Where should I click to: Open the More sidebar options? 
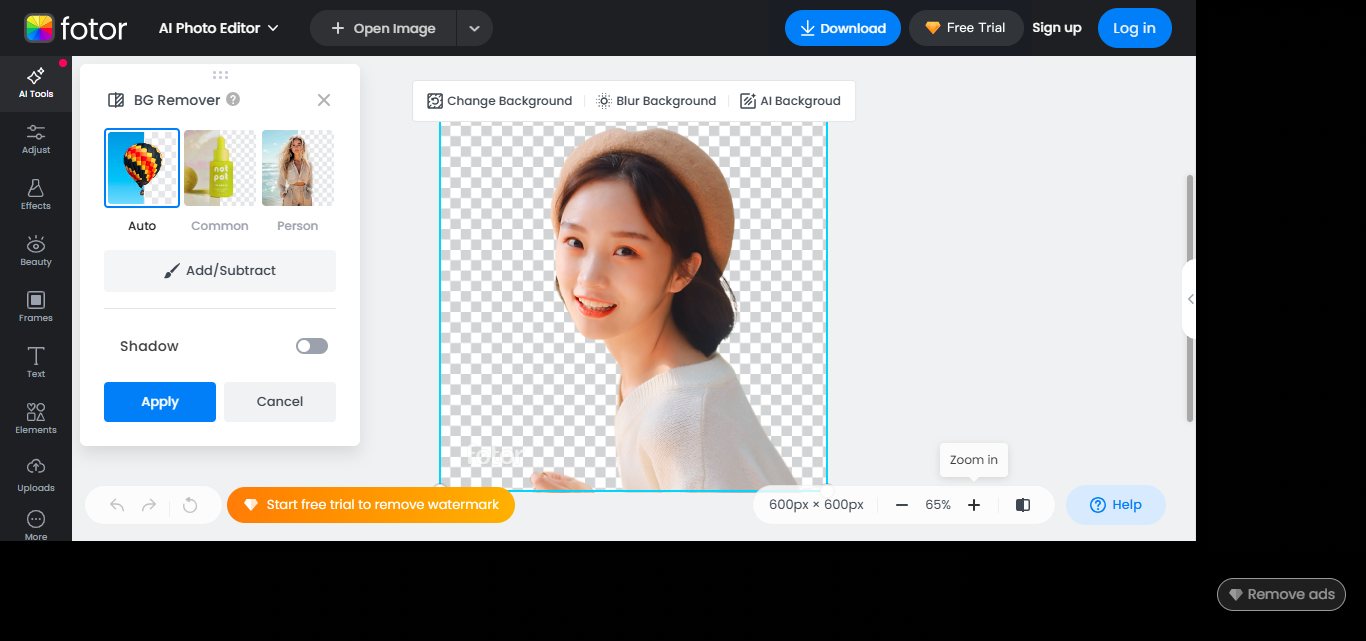(36, 525)
